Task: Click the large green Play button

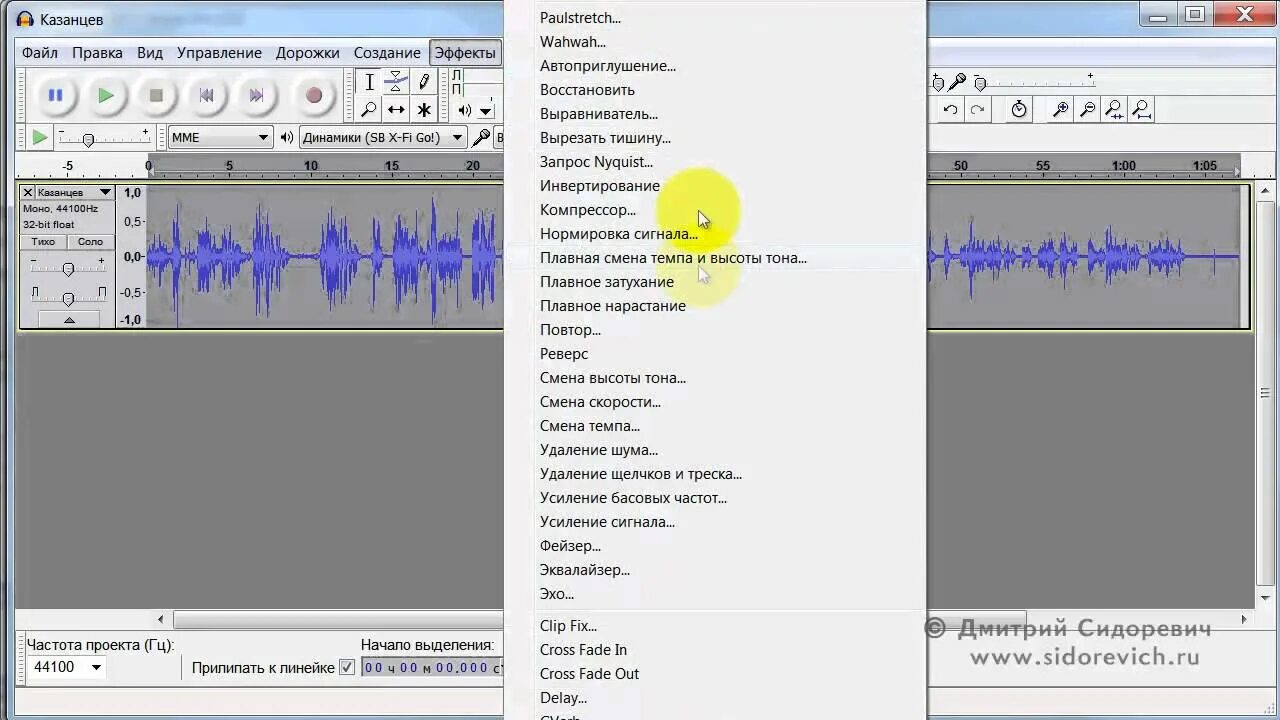Action: pyautogui.click(x=105, y=95)
